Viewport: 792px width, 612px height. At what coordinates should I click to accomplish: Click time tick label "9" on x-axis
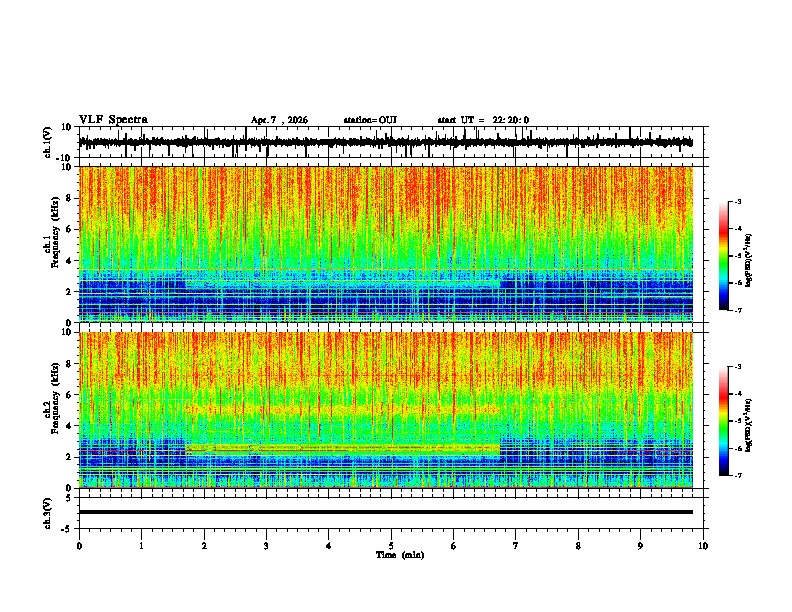click(640, 546)
